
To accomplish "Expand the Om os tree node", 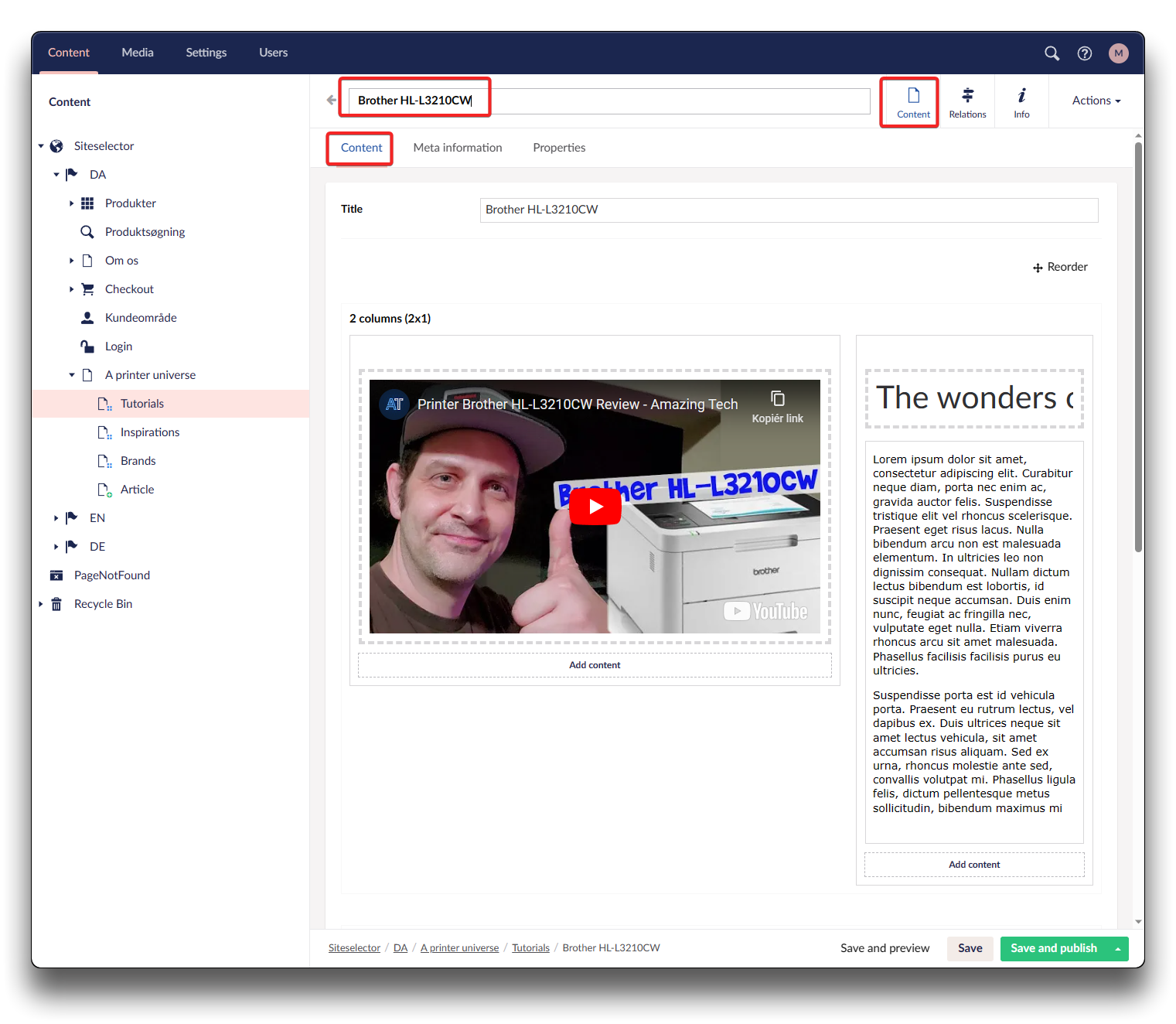I will tap(71, 261).
